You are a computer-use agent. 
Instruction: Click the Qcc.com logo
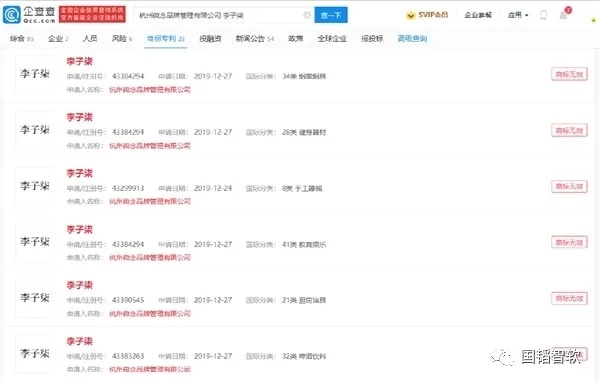point(29,15)
